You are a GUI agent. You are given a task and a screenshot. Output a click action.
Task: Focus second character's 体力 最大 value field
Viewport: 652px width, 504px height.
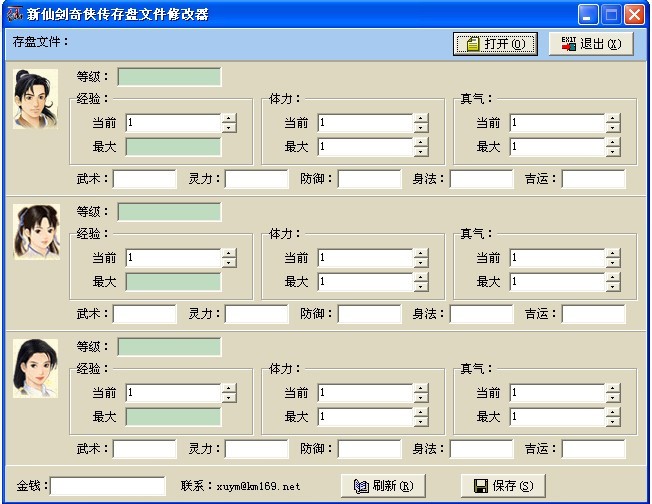pyautogui.click(x=366, y=282)
